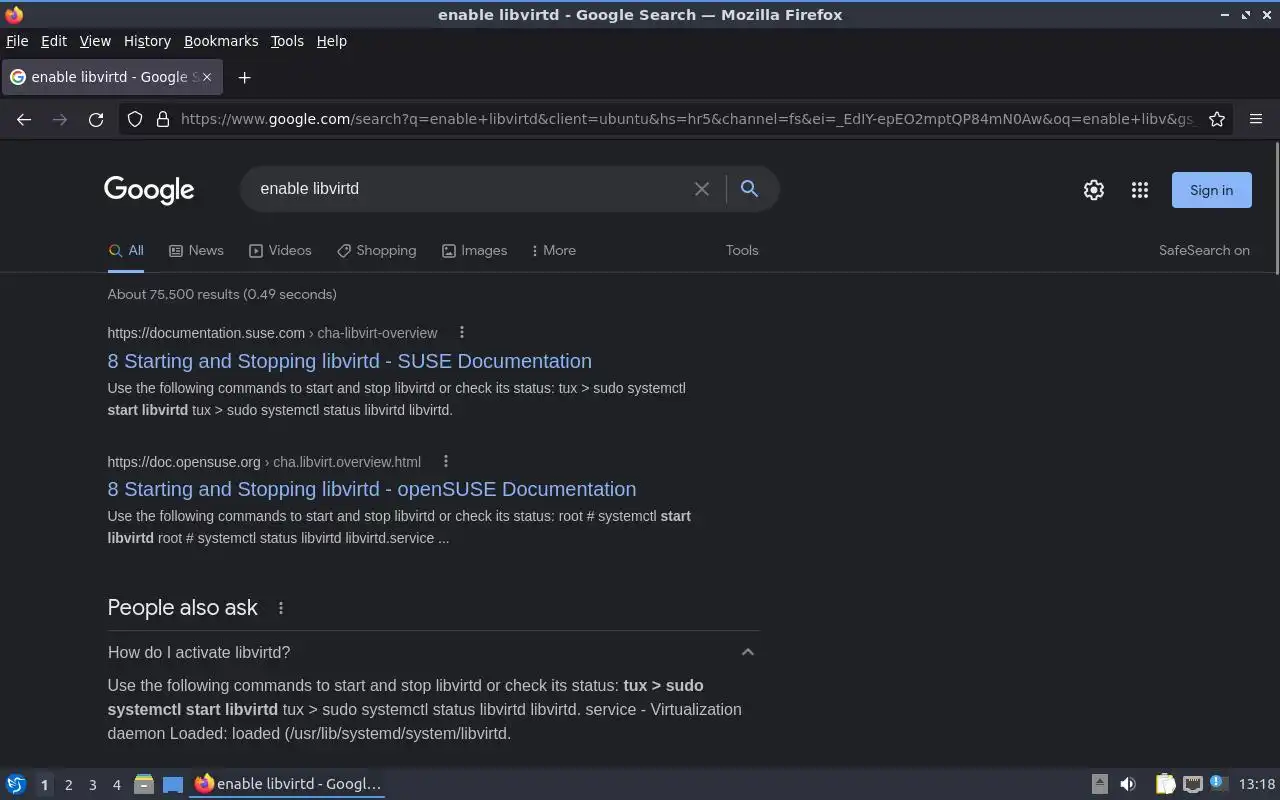Open openSUSE Documentation libvirtd result
The height and width of the screenshot is (800, 1280).
pyautogui.click(x=372, y=489)
